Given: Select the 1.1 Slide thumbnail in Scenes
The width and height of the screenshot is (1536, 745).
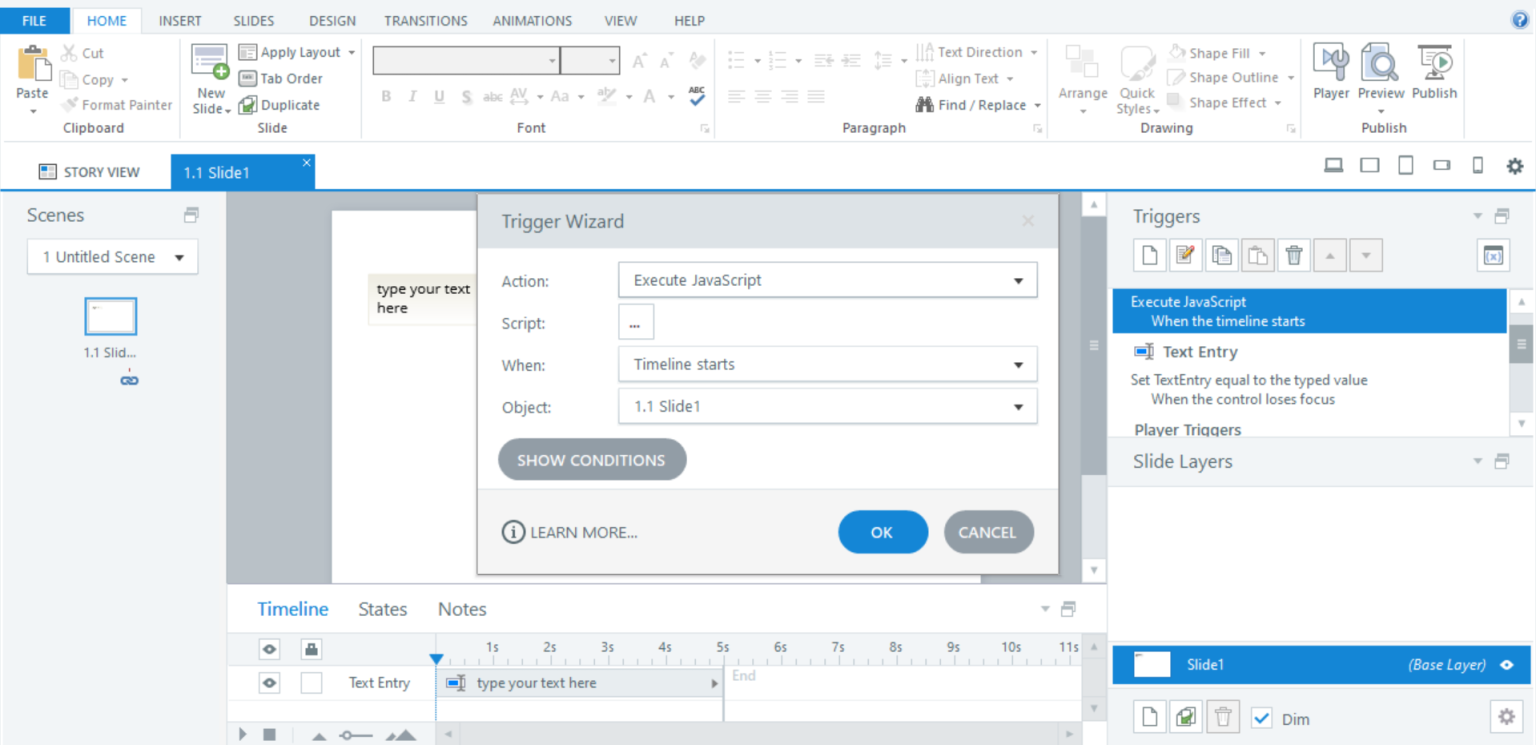Looking at the screenshot, I should pos(110,317).
